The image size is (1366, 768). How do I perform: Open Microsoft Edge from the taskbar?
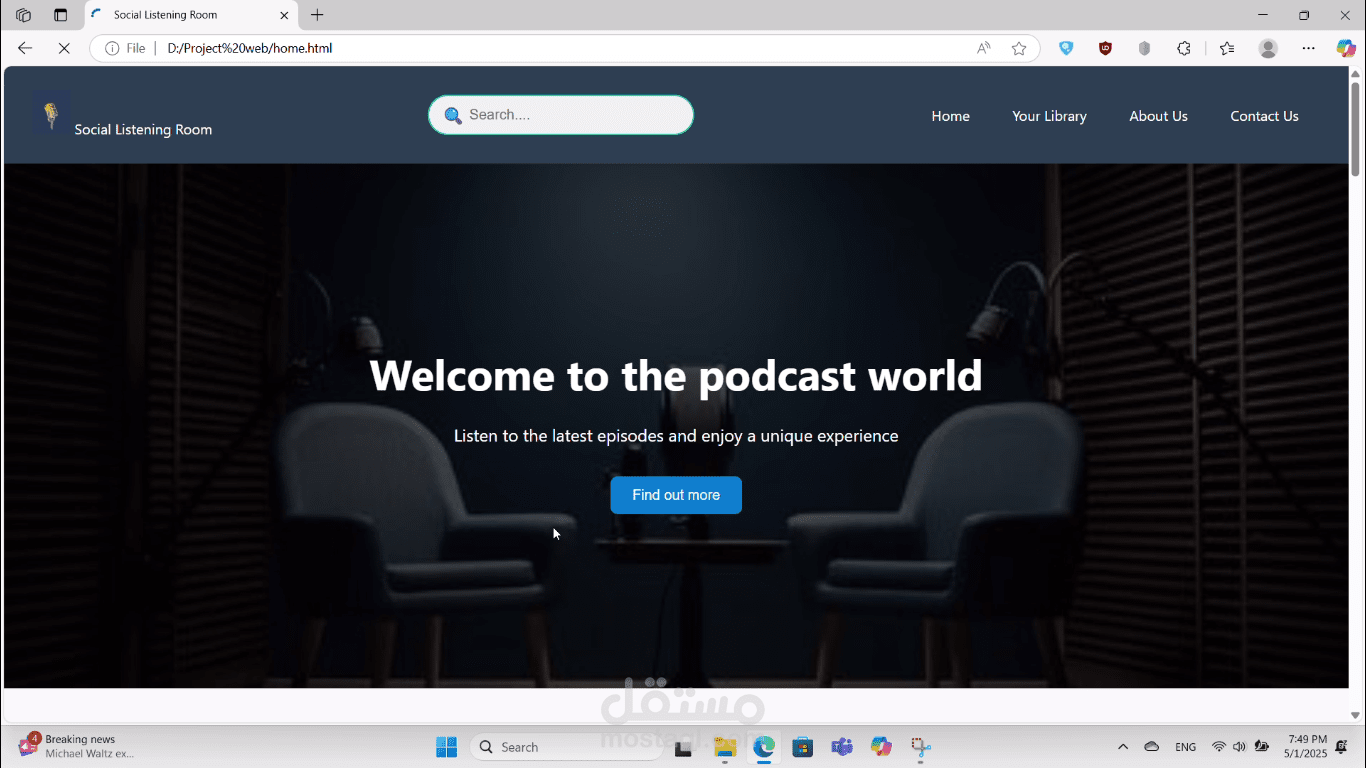click(x=764, y=747)
